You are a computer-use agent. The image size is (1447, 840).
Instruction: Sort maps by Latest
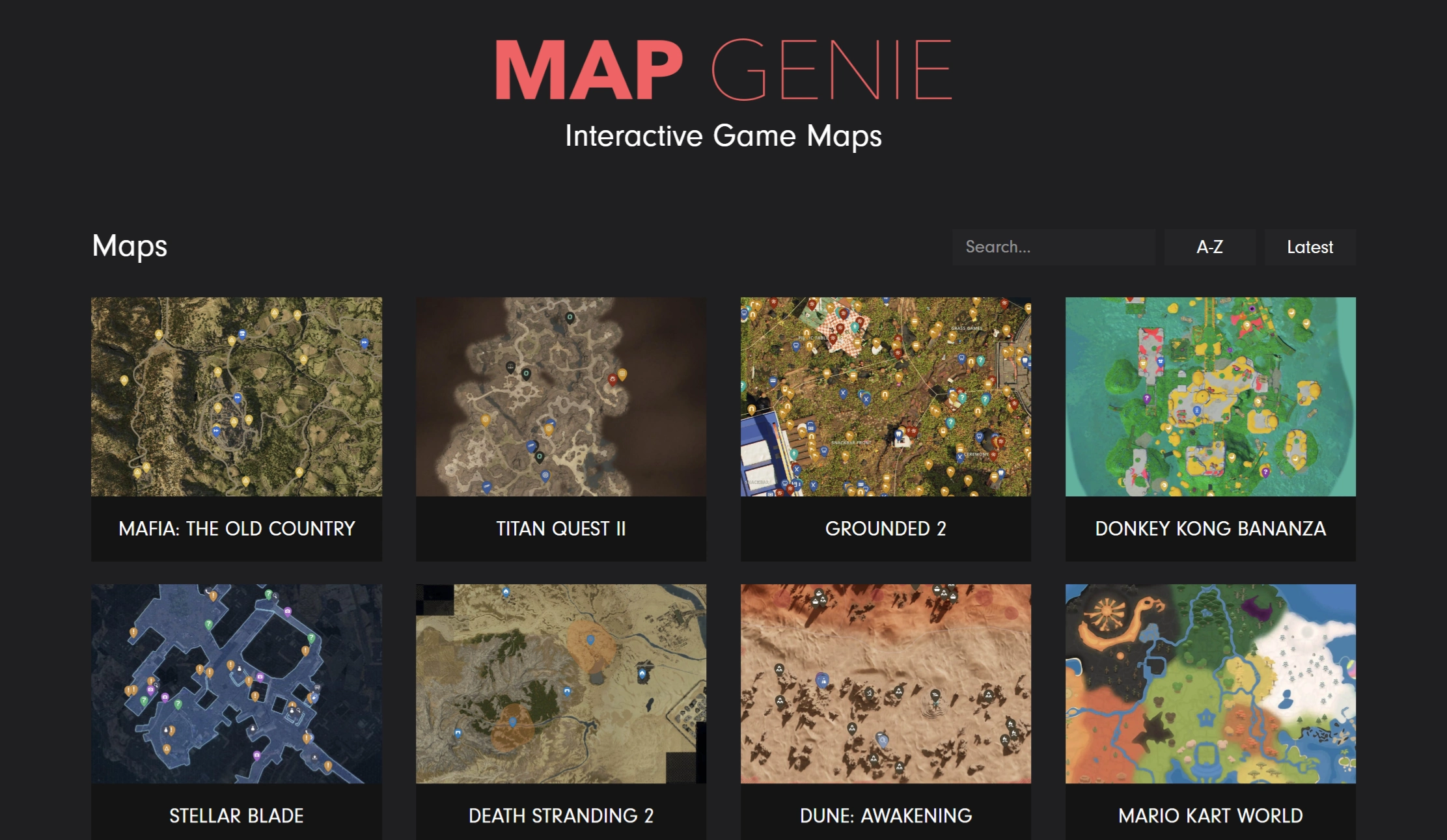(x=1310, y=247)
